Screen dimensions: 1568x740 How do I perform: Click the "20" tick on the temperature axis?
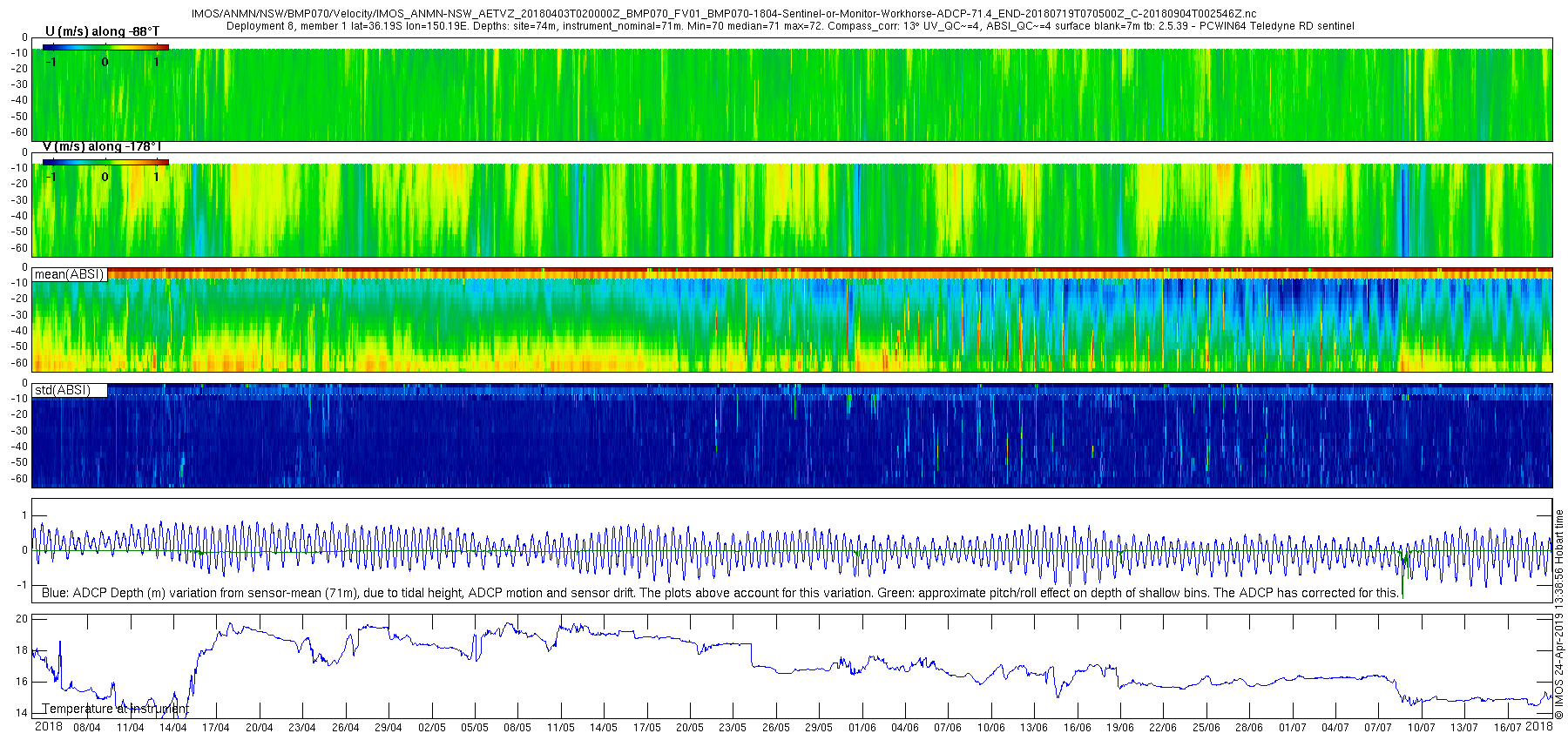coord(22,619)
